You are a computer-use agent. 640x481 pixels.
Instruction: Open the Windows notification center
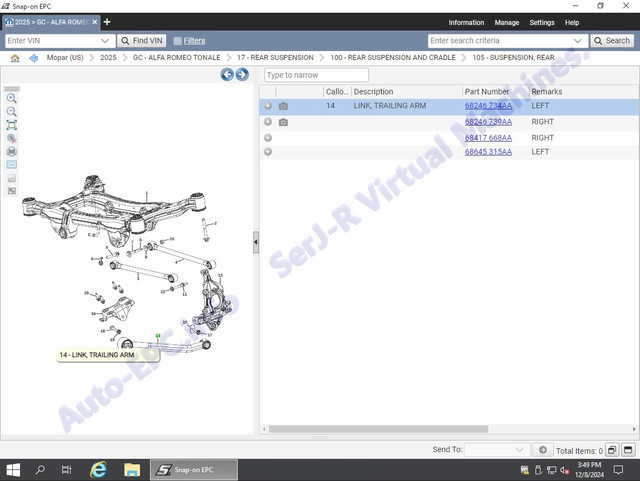click(618, 470)
